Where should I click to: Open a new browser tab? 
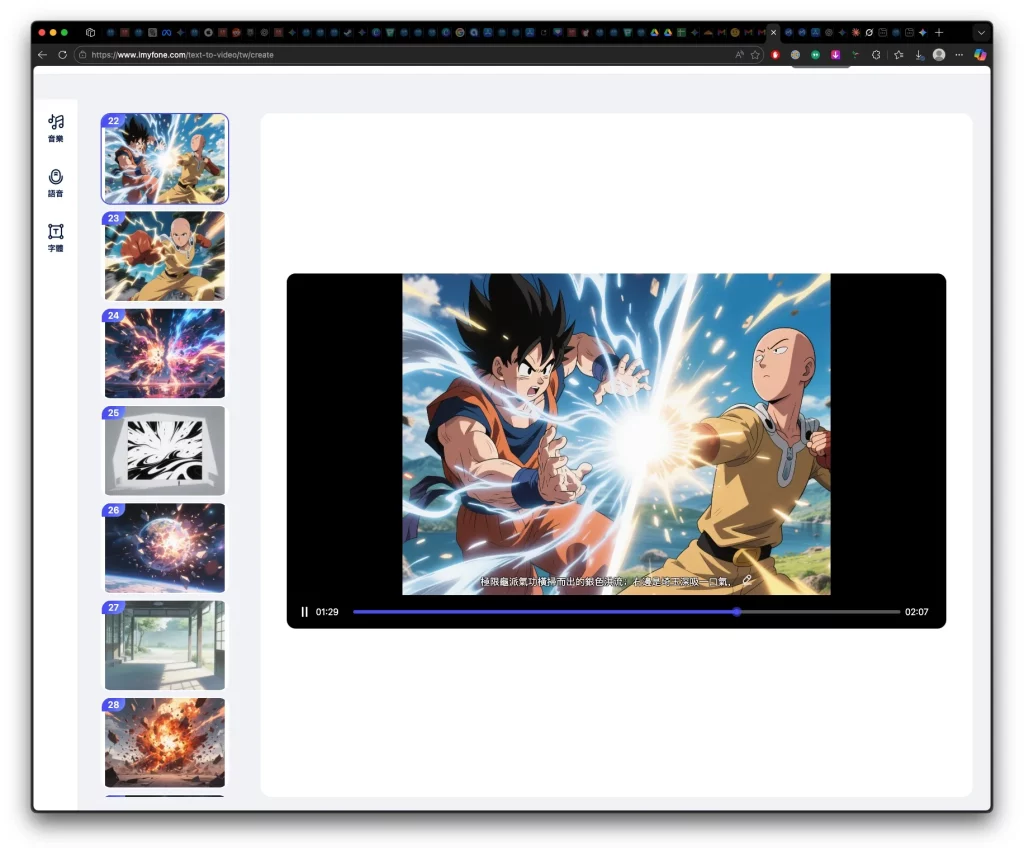point(938,33)
